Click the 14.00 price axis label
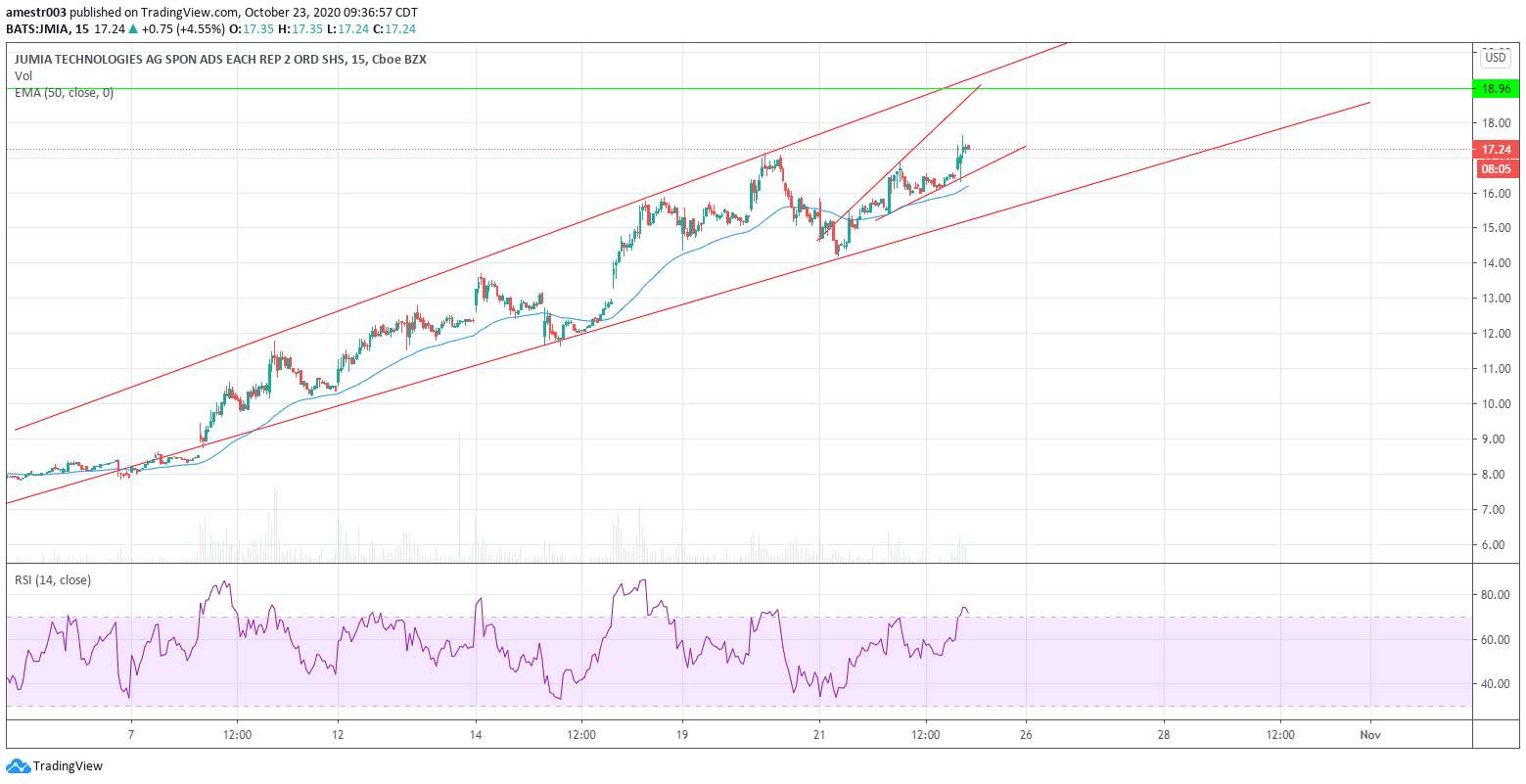1526x784 pixels. 1495,263
